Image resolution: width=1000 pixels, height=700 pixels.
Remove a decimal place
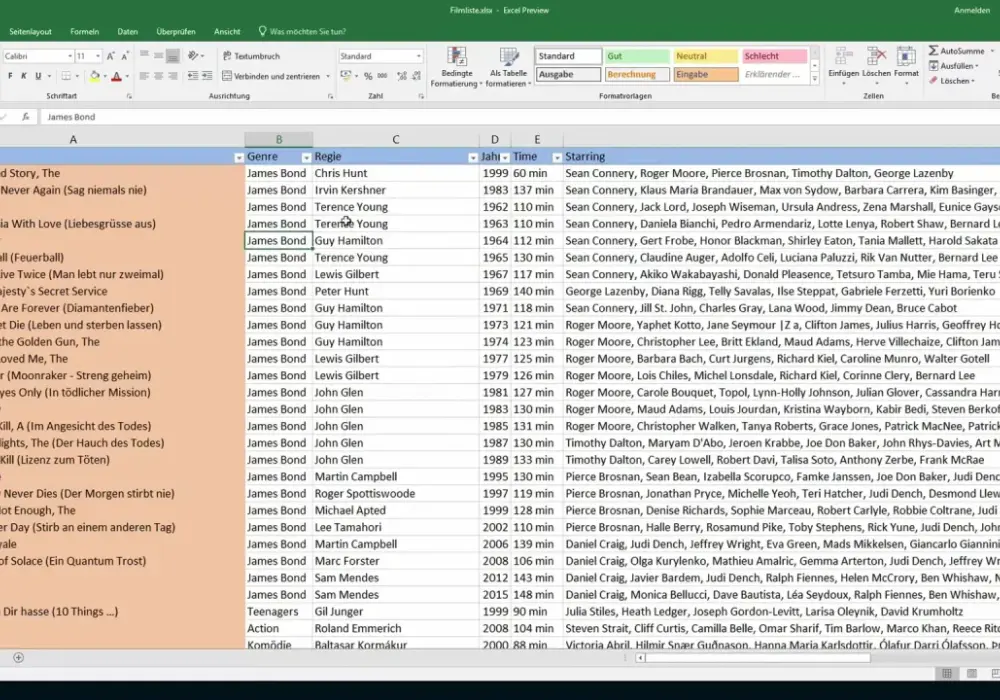coord(416,76)
